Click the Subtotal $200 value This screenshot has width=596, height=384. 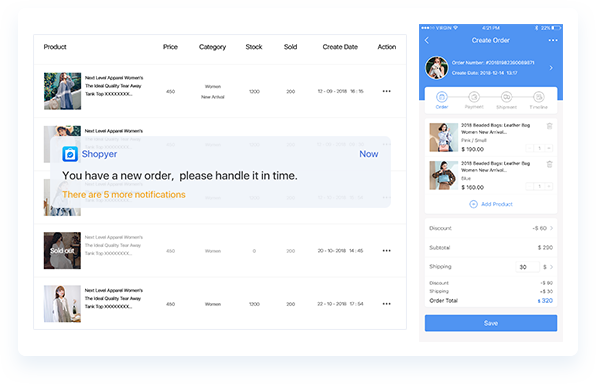click(545, 248)
